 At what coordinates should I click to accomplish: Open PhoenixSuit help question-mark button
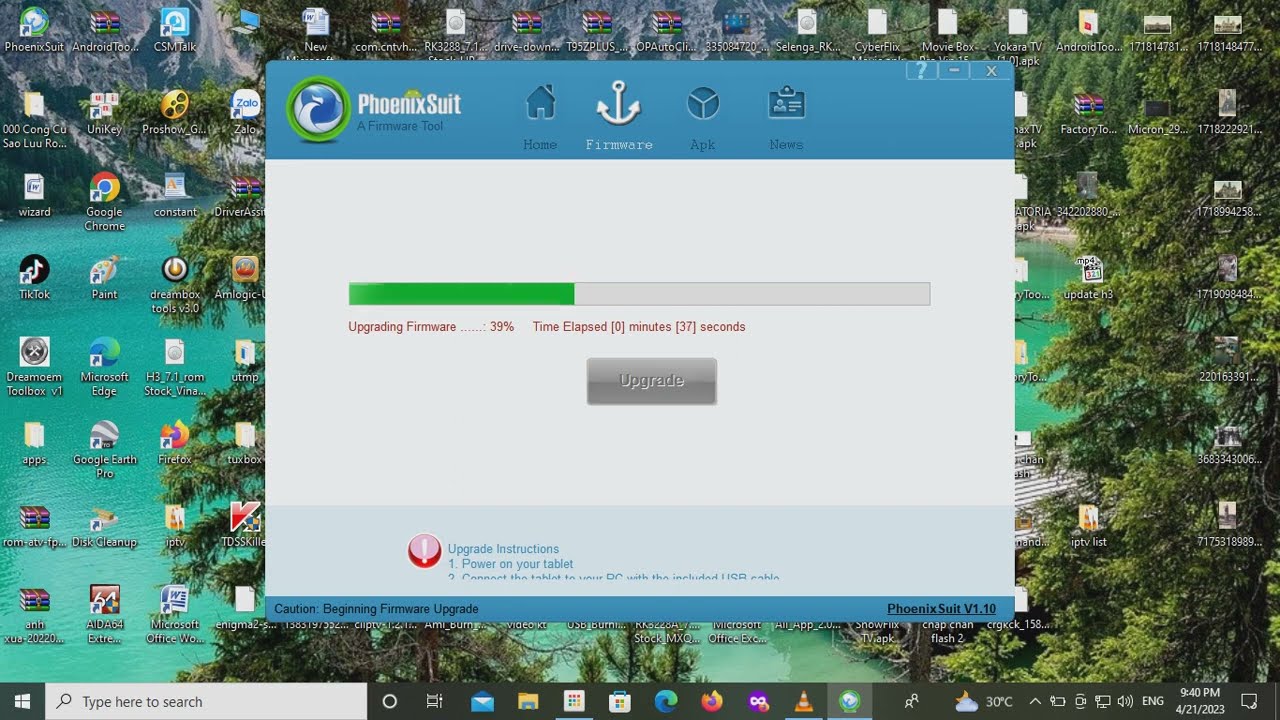(921, 71)
